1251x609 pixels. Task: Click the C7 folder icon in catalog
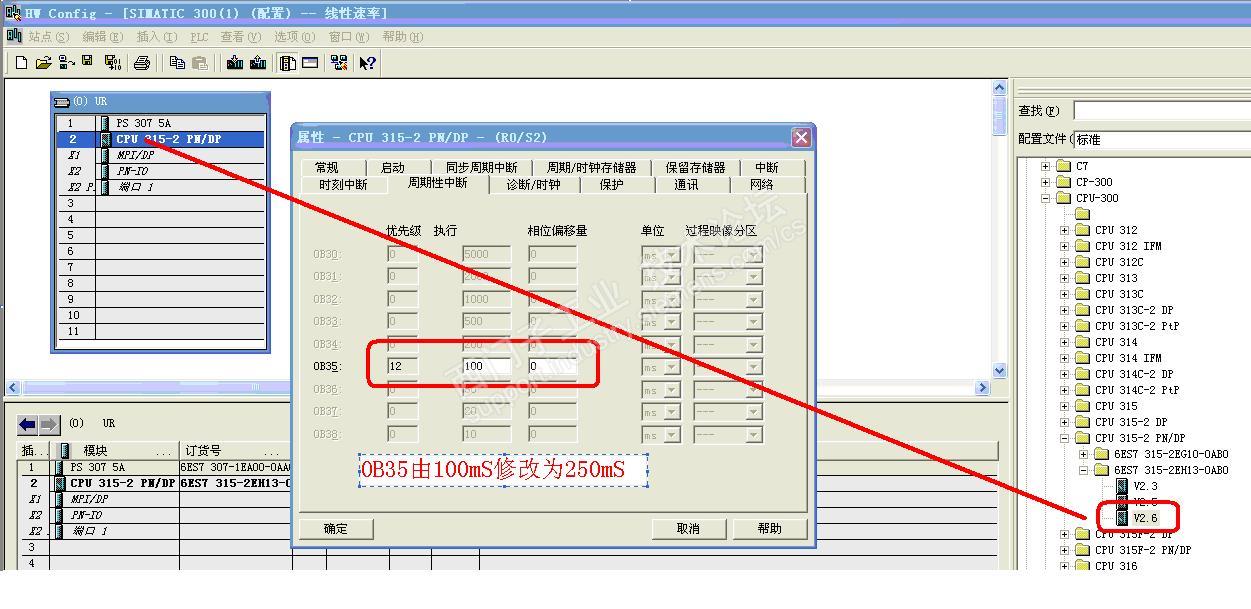[1063, 166]
